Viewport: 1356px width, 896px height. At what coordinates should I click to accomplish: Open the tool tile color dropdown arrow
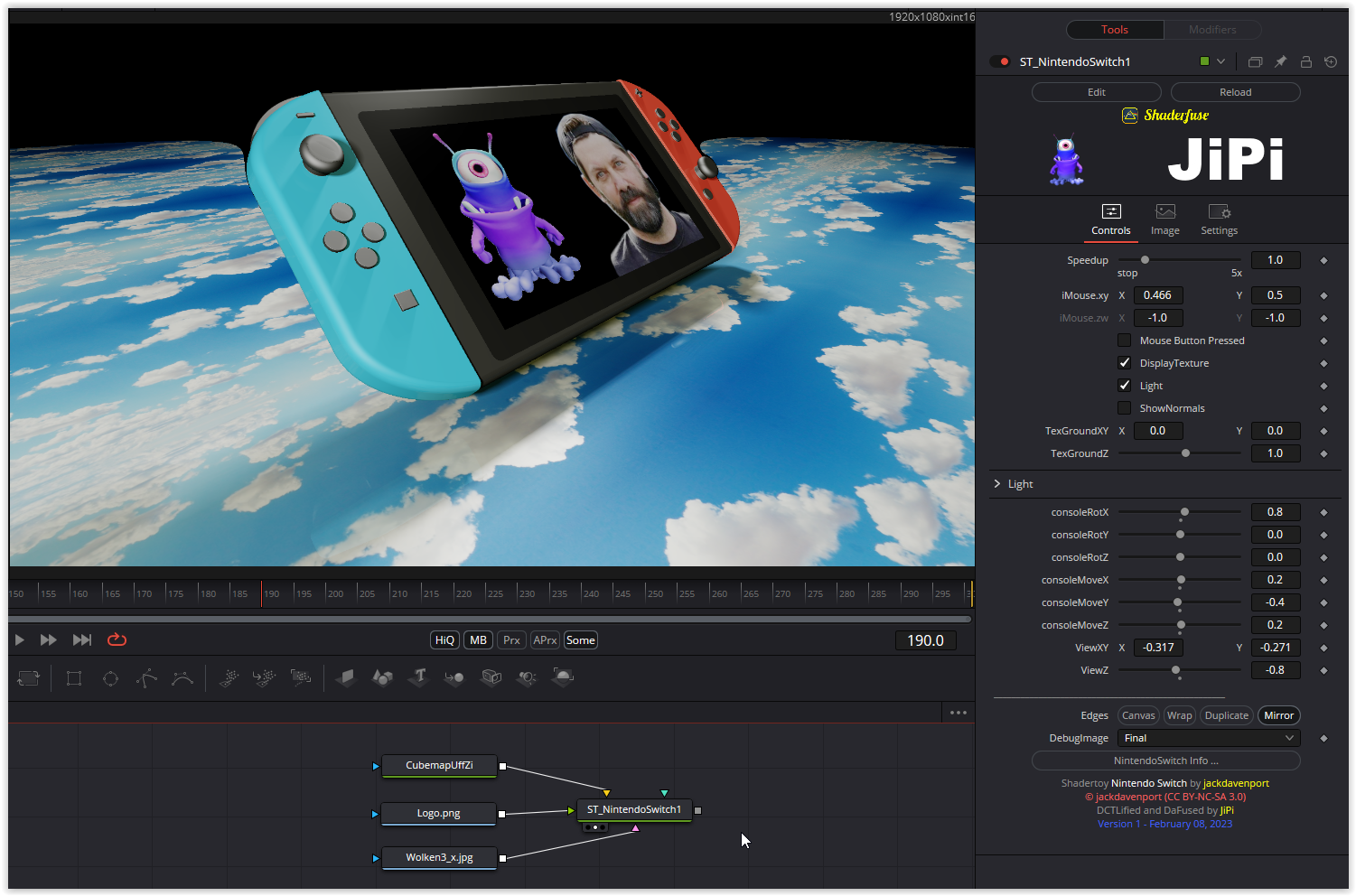coord(1220,61)
